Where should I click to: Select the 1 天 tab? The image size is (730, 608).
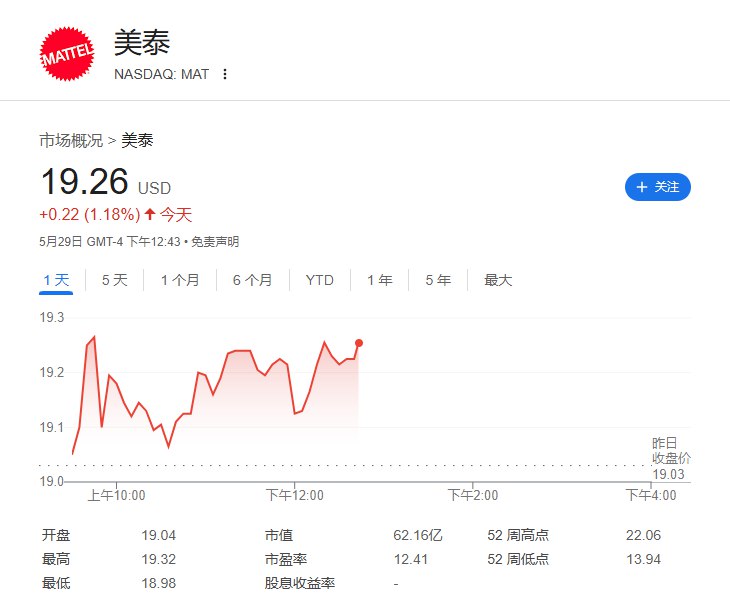[x=56, y=280]
